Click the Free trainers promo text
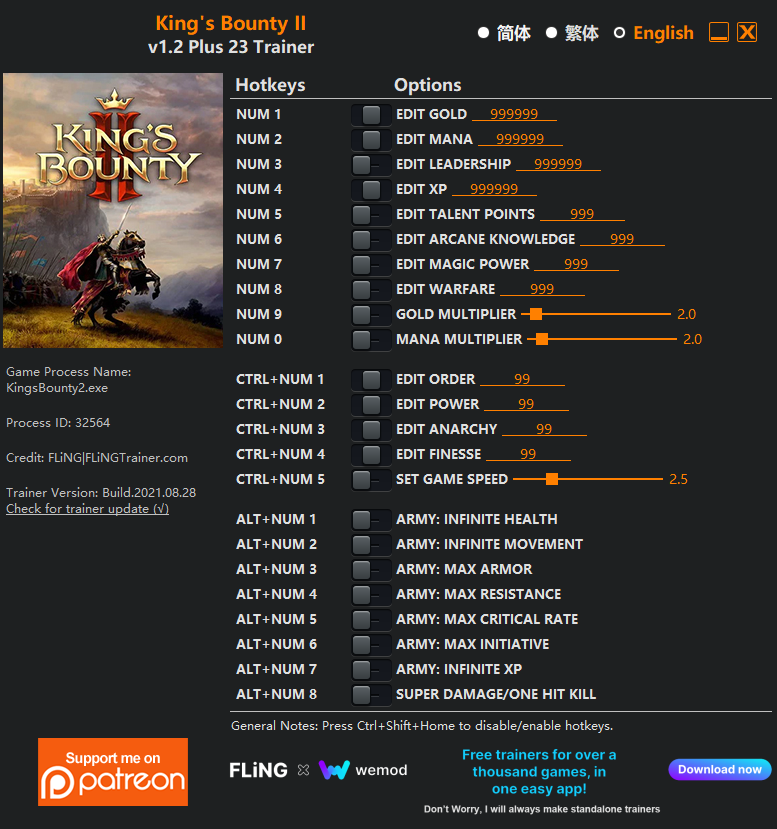Viewport: 777px width, 829px height. 539,771
